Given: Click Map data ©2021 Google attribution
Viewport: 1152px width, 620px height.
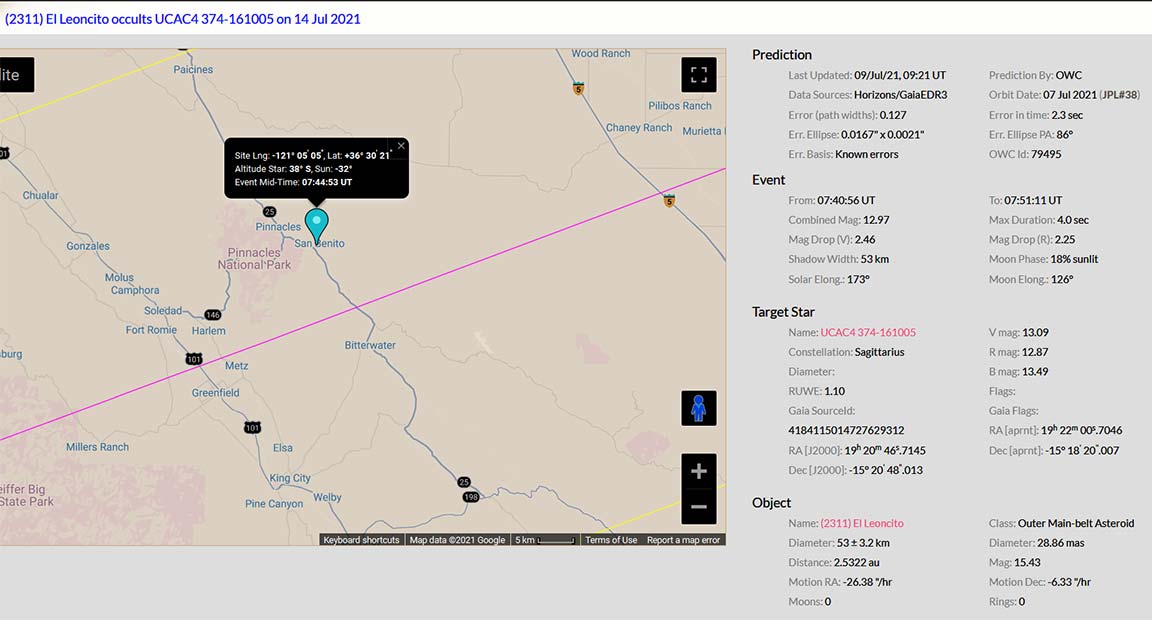Looking at the screenshot, I should 457,540.
